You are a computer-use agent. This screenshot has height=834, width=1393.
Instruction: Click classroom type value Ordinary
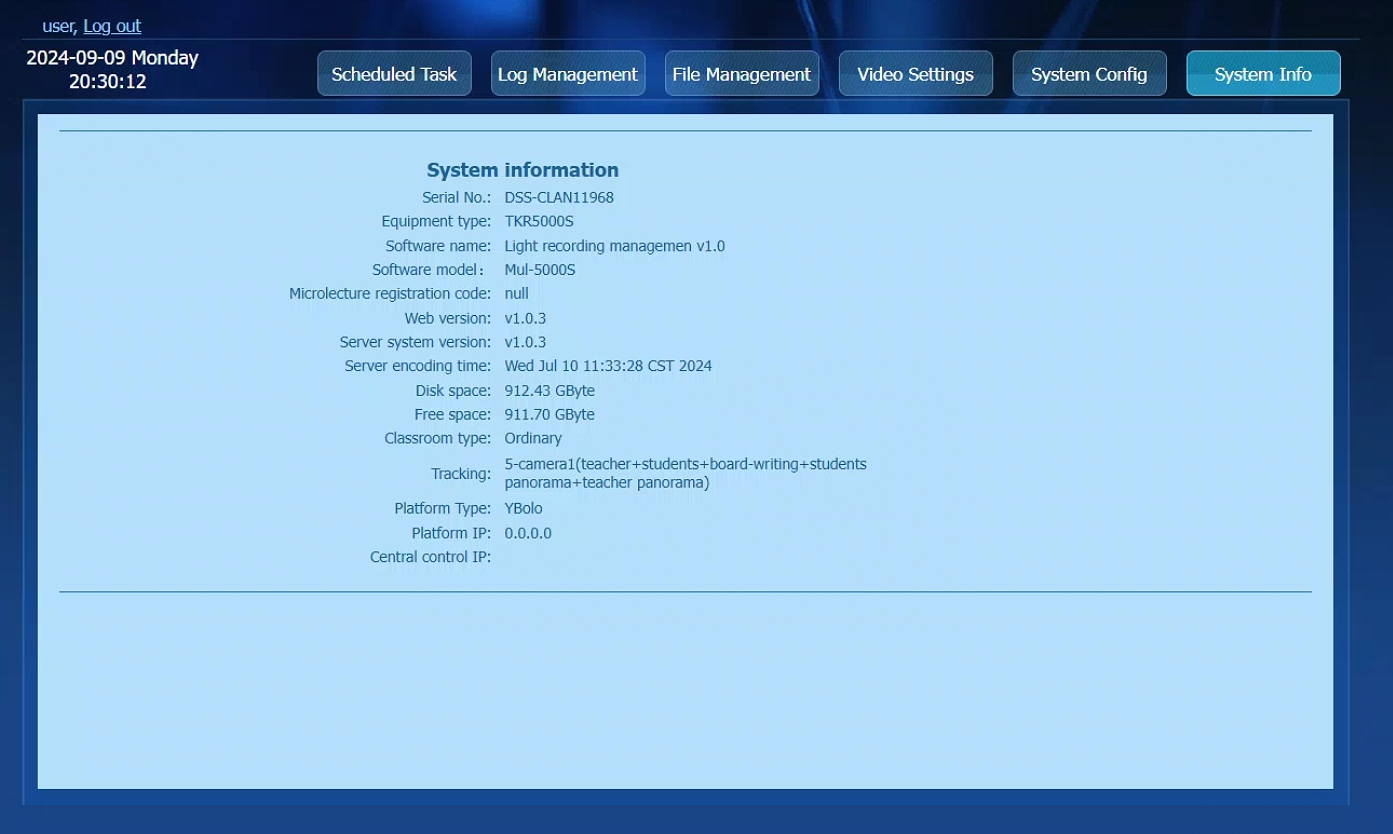click(x=533, y=438)
